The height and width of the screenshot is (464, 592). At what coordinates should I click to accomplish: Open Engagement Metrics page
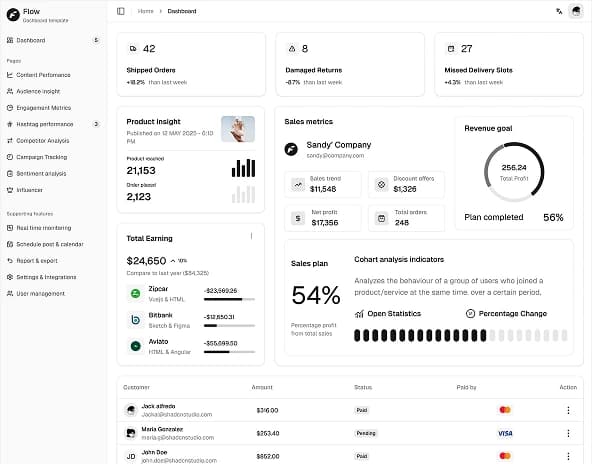(x=53, y=108)
